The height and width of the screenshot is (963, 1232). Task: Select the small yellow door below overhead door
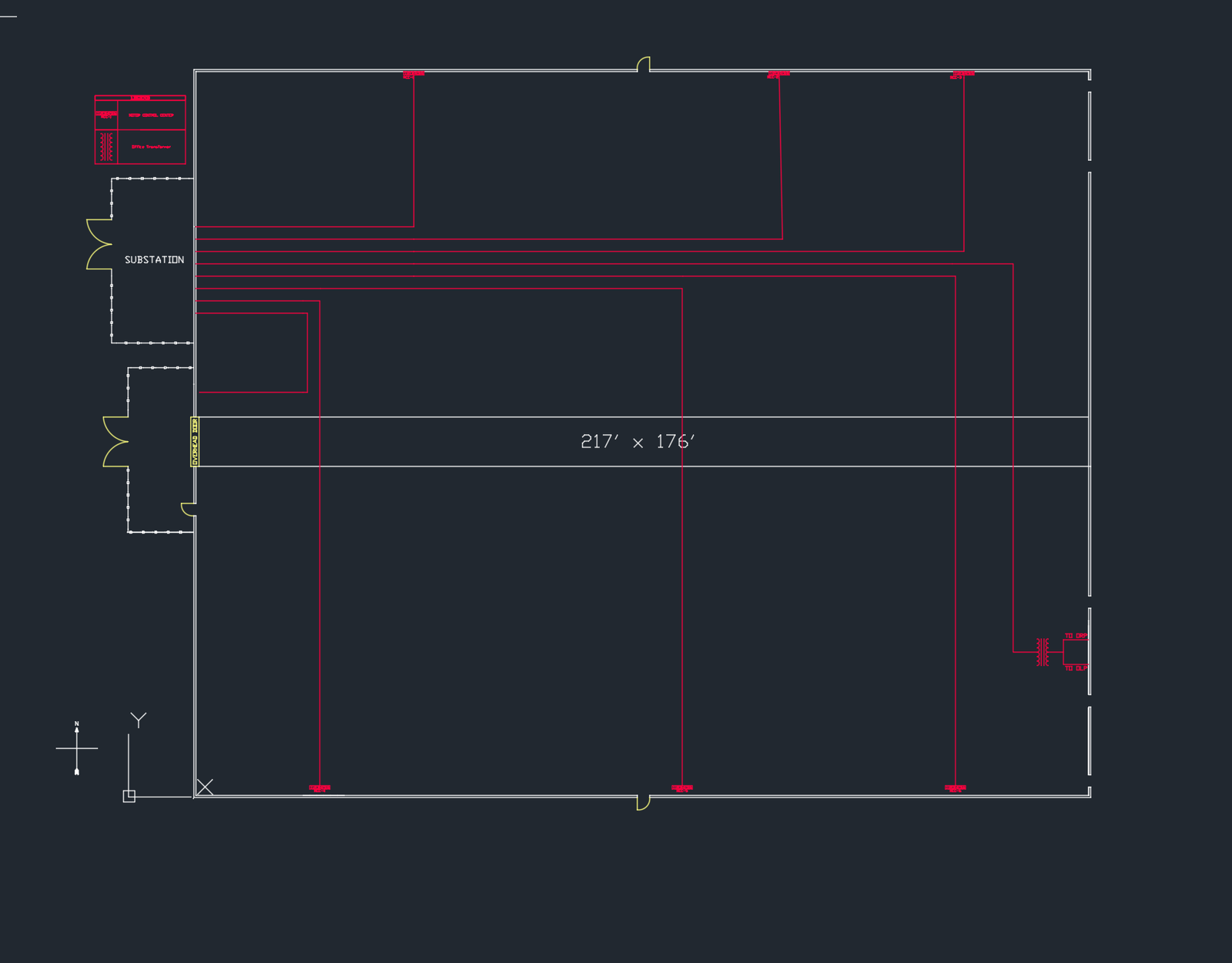tap(187, 509)
